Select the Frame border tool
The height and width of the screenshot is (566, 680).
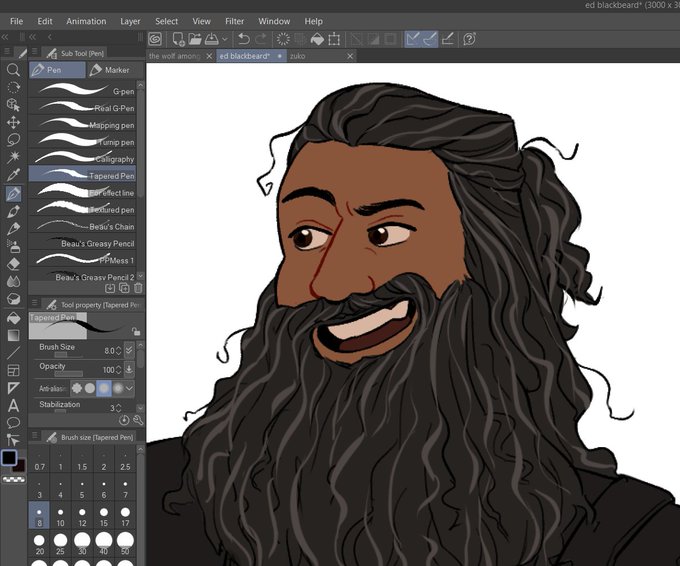coord(13,370)
